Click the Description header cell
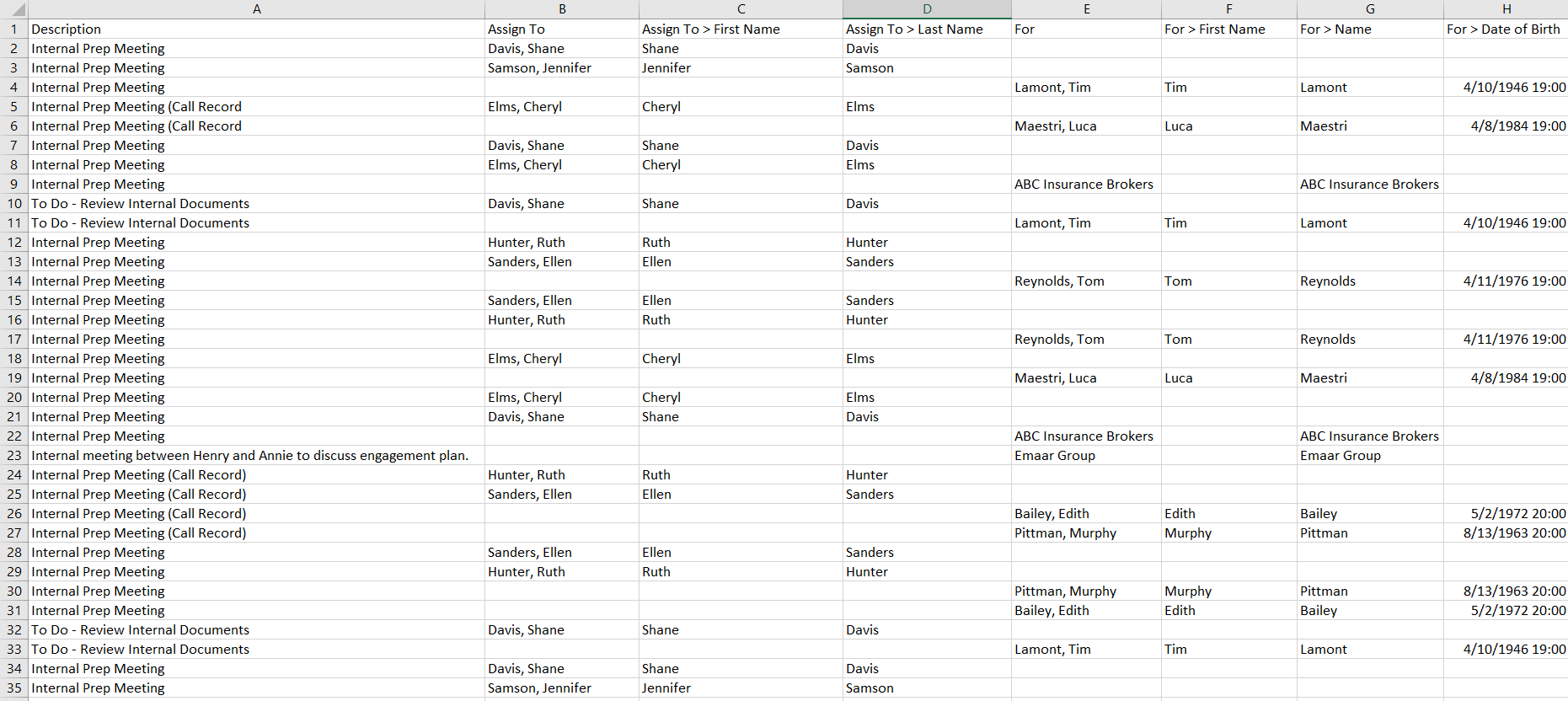The width and height of the screenshot is (1568, 701). [66, 29]
